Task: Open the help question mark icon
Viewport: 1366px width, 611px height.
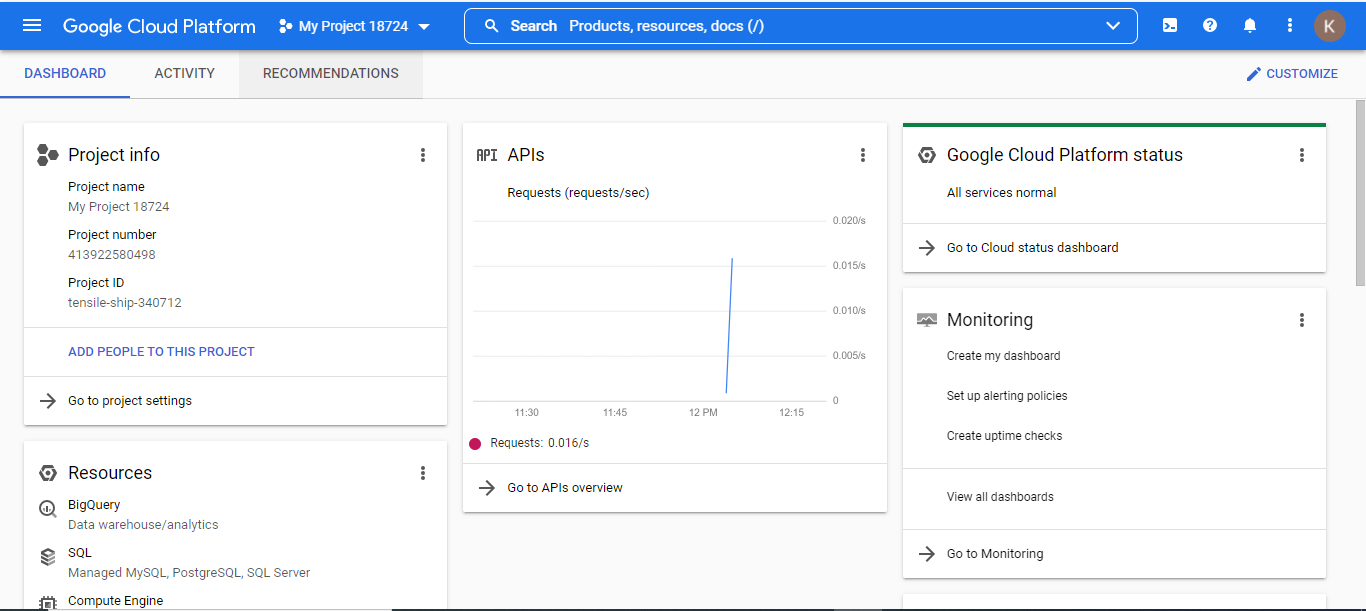Action: pos(1210,26)
